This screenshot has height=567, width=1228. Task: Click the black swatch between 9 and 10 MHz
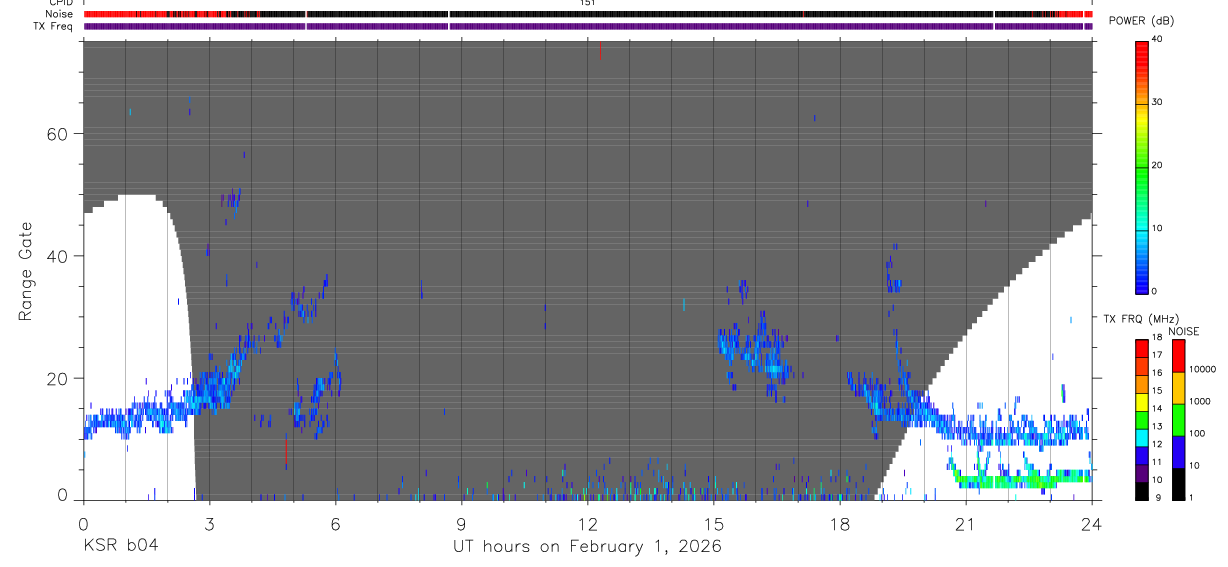click(x=1142, y=491)
